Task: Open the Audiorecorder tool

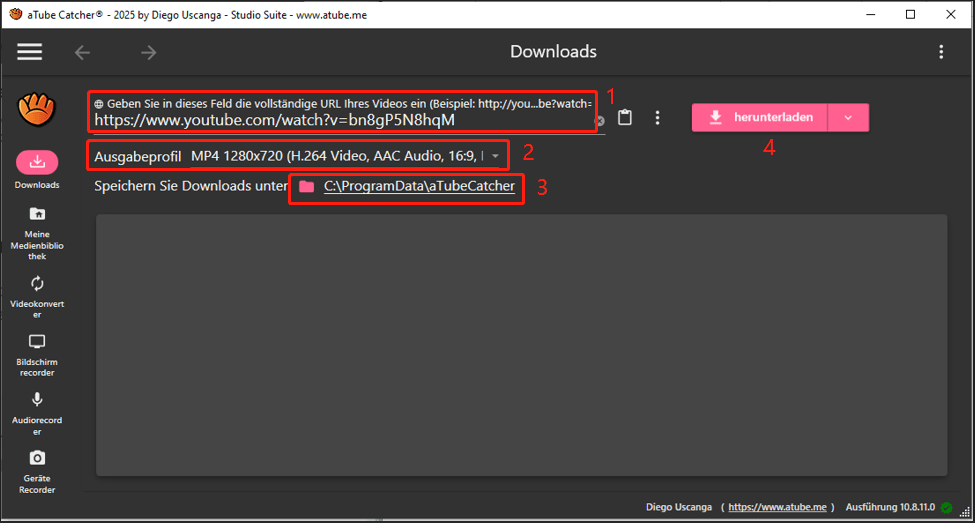Action: [37, 414]
